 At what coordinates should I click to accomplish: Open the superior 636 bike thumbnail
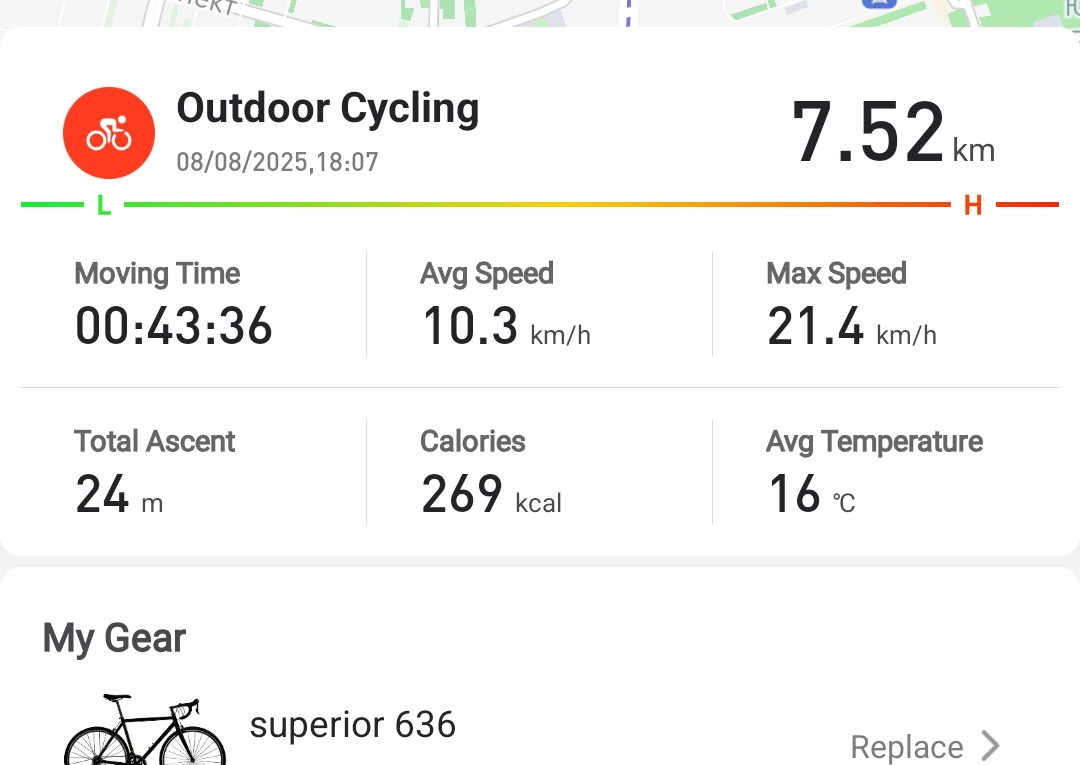145,731
